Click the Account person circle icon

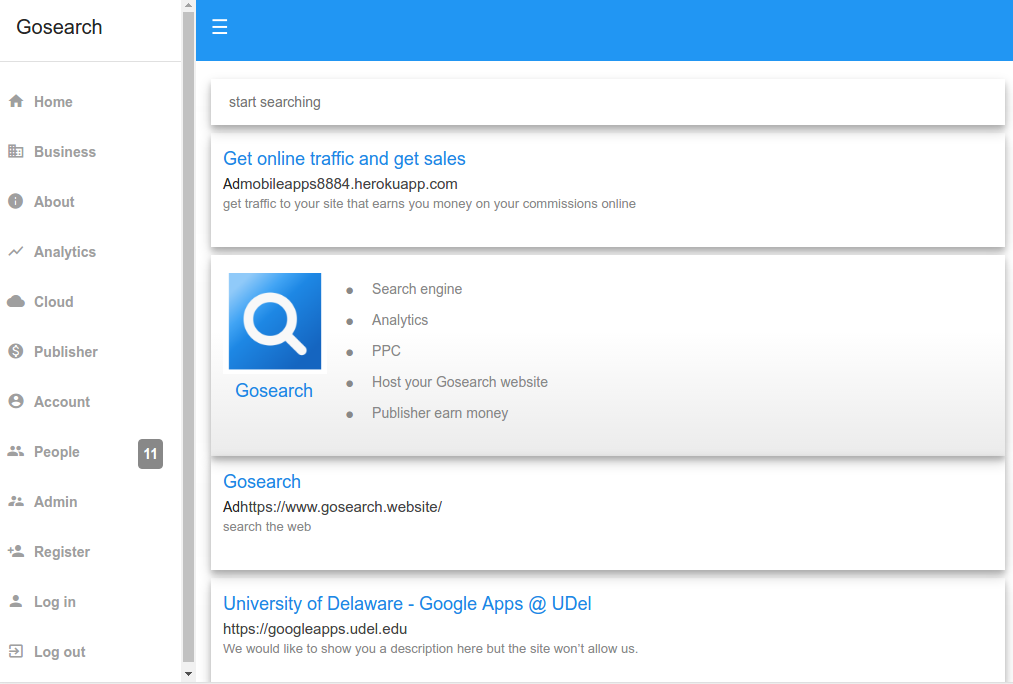[x=16, y=402]
